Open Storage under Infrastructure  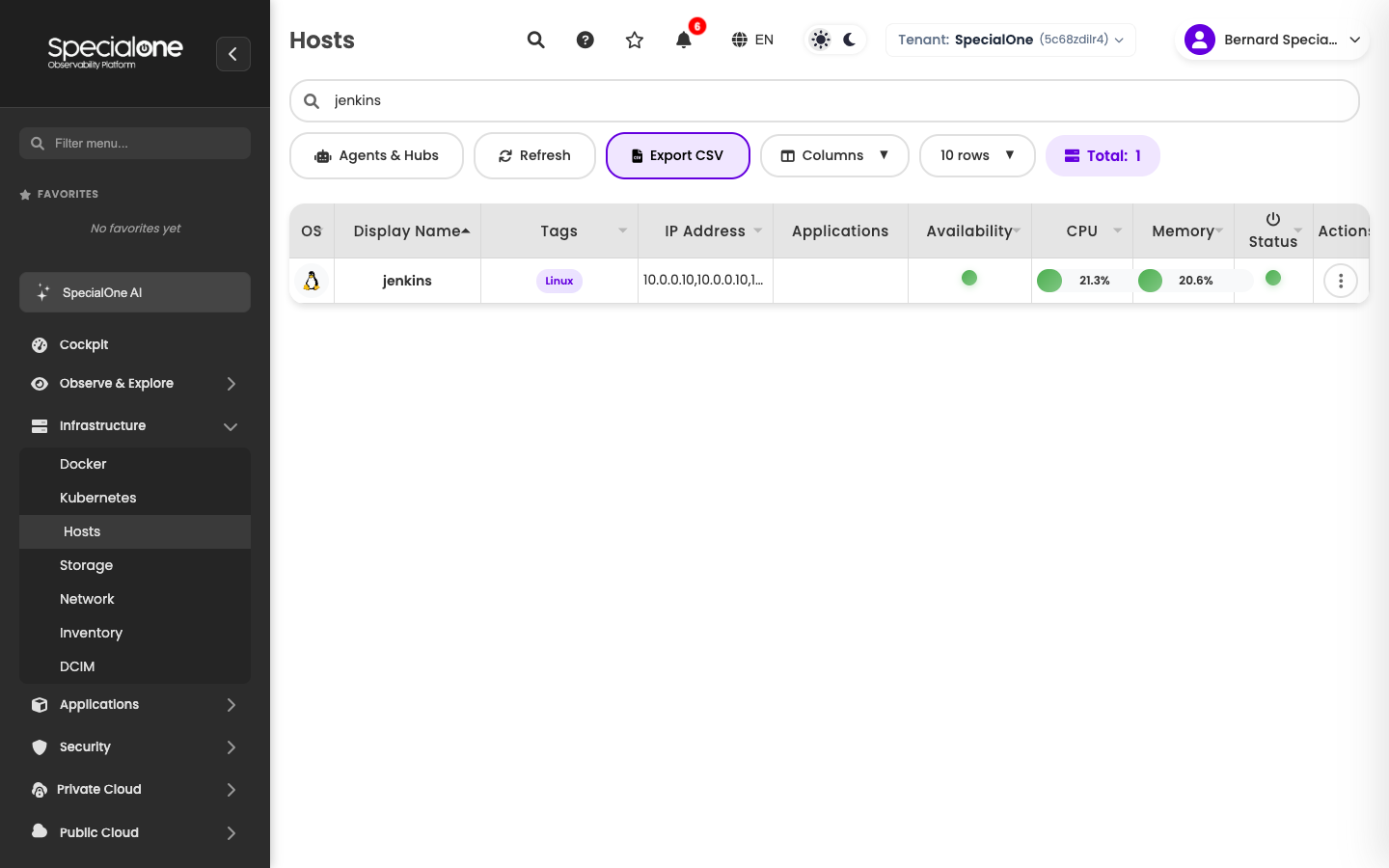pos(135,565)
